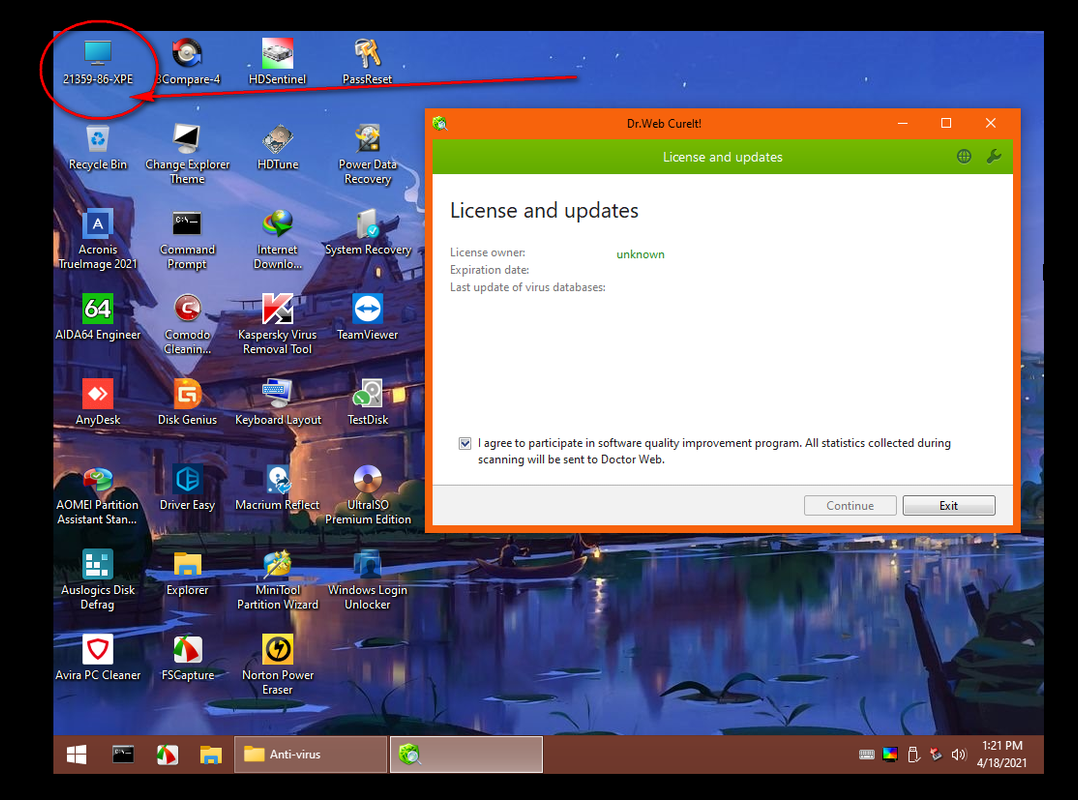
Task: Open Keyboard Layout shortcut
Action: [x=277, y=403]
